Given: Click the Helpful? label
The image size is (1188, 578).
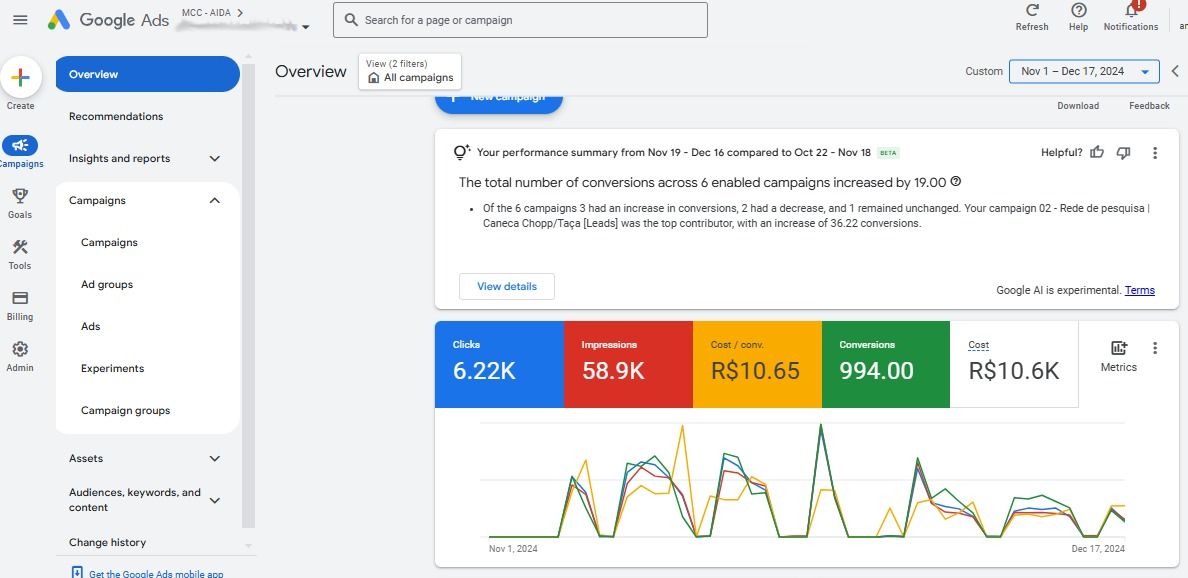Looking at the screenshot, I should (x=1061, y=152).
